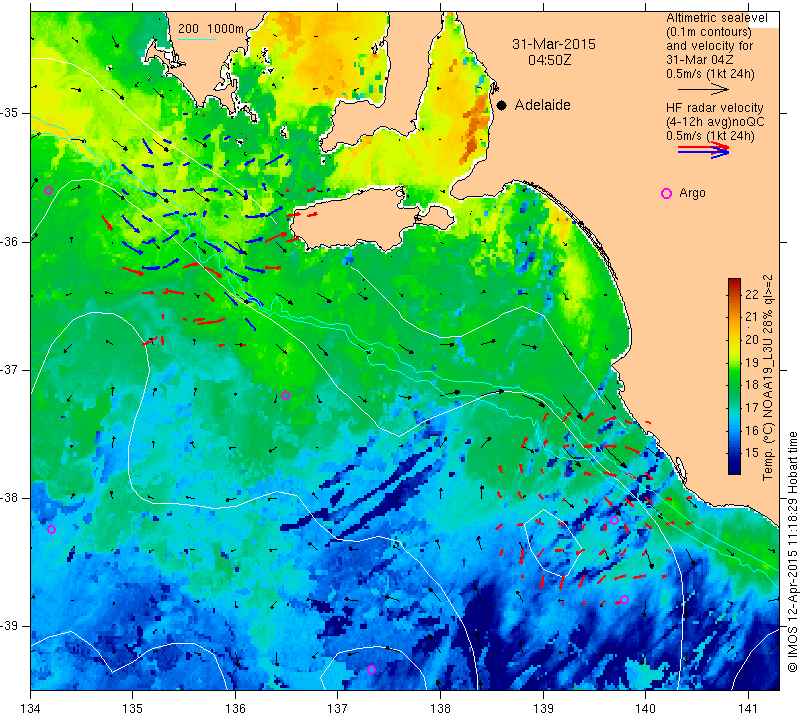Click the IMOS copyright timestamp text
The image size is (800, 720).
point(792,551)
